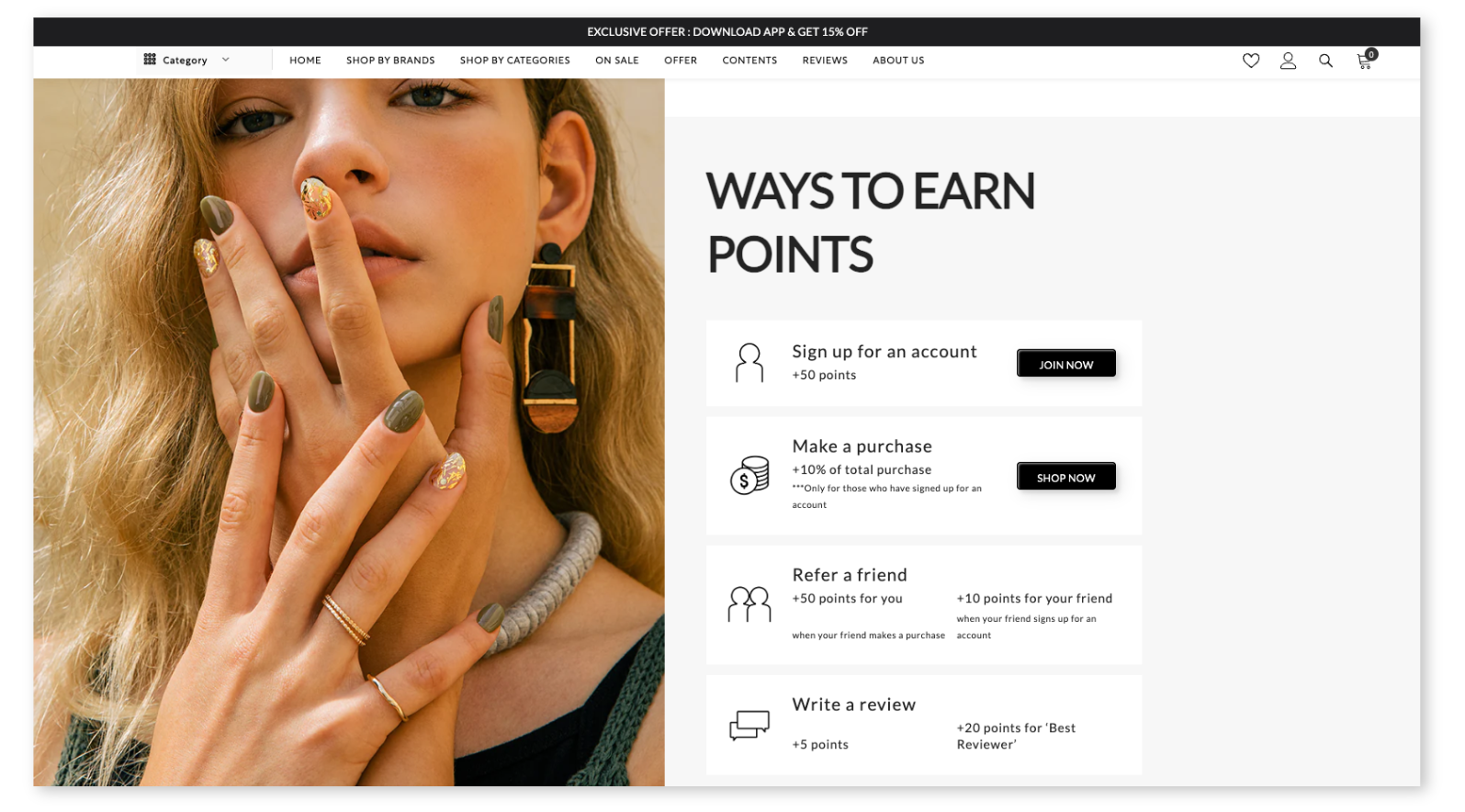Click the search magnifier icon
Image resolution: width=1465 pixels, height=812 pixels.
(x=1325, y=61)
